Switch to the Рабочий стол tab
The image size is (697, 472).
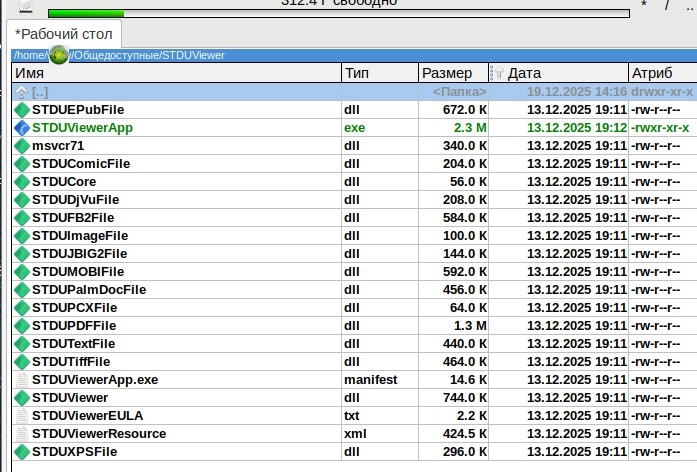point(65,35)
